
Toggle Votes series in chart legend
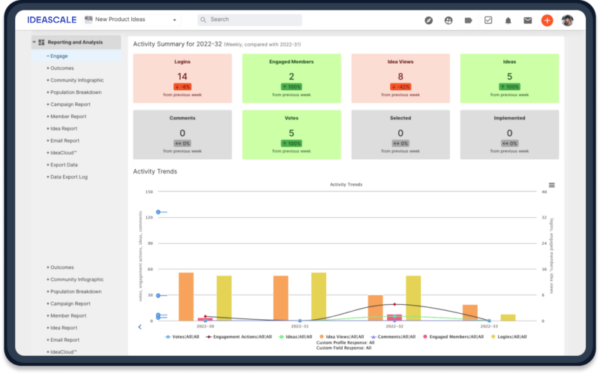(x=183, y=337)
